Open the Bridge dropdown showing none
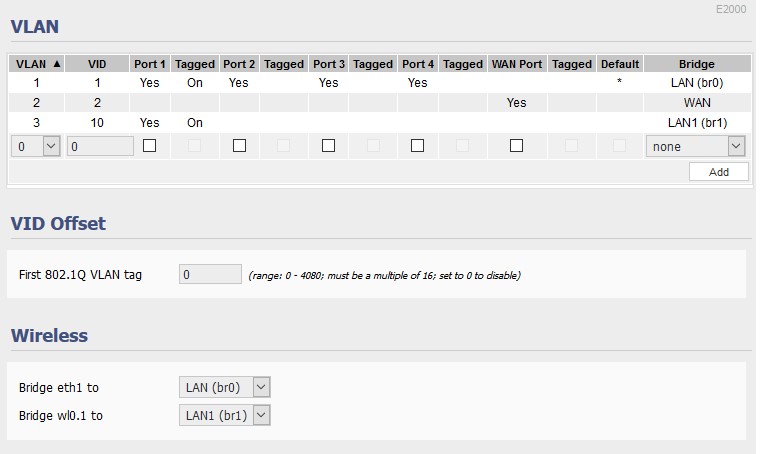 pyautogui.click(x=696, y=146)
